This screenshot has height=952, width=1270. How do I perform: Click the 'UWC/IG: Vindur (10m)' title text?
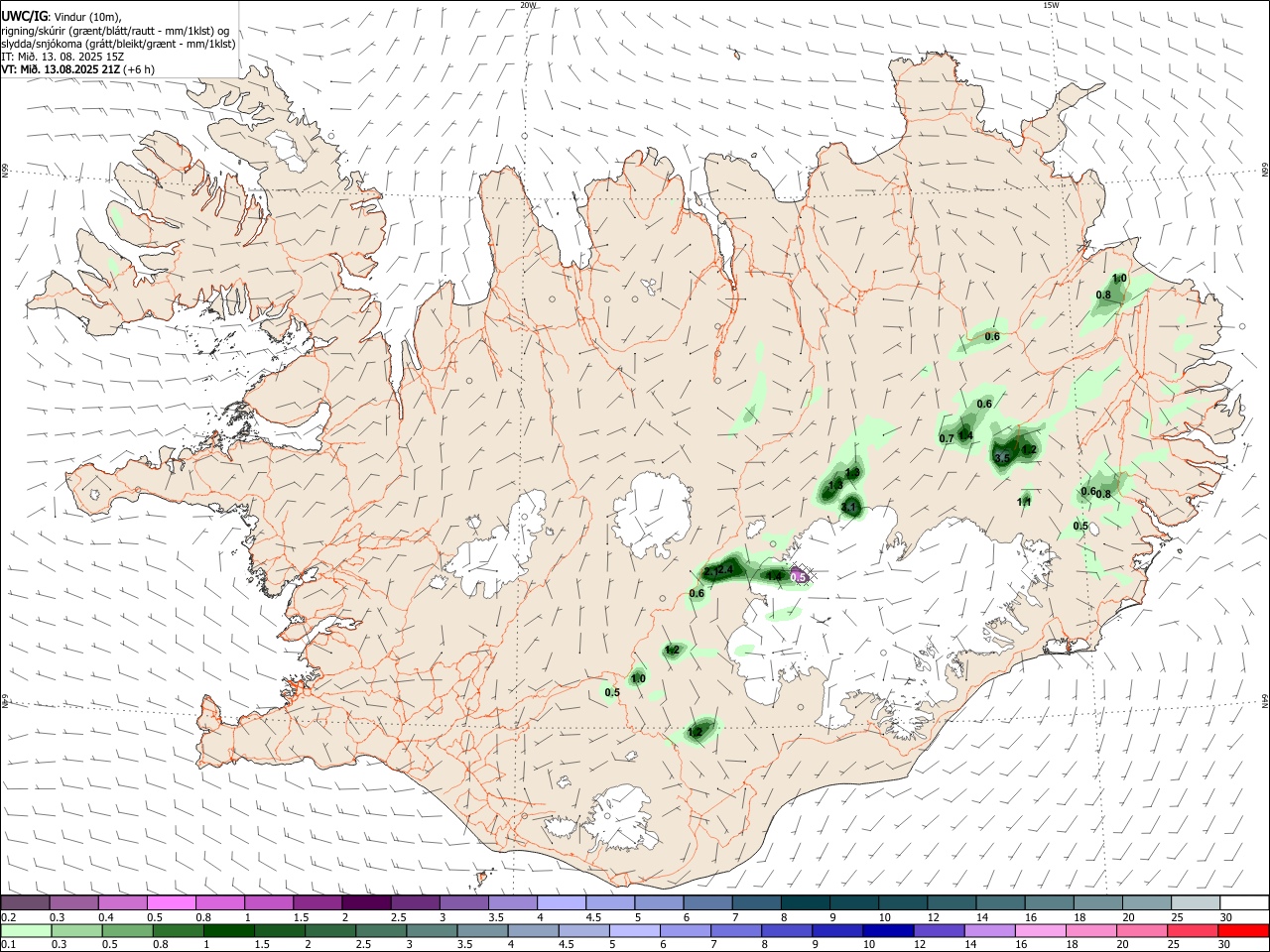tap(62, 17)
